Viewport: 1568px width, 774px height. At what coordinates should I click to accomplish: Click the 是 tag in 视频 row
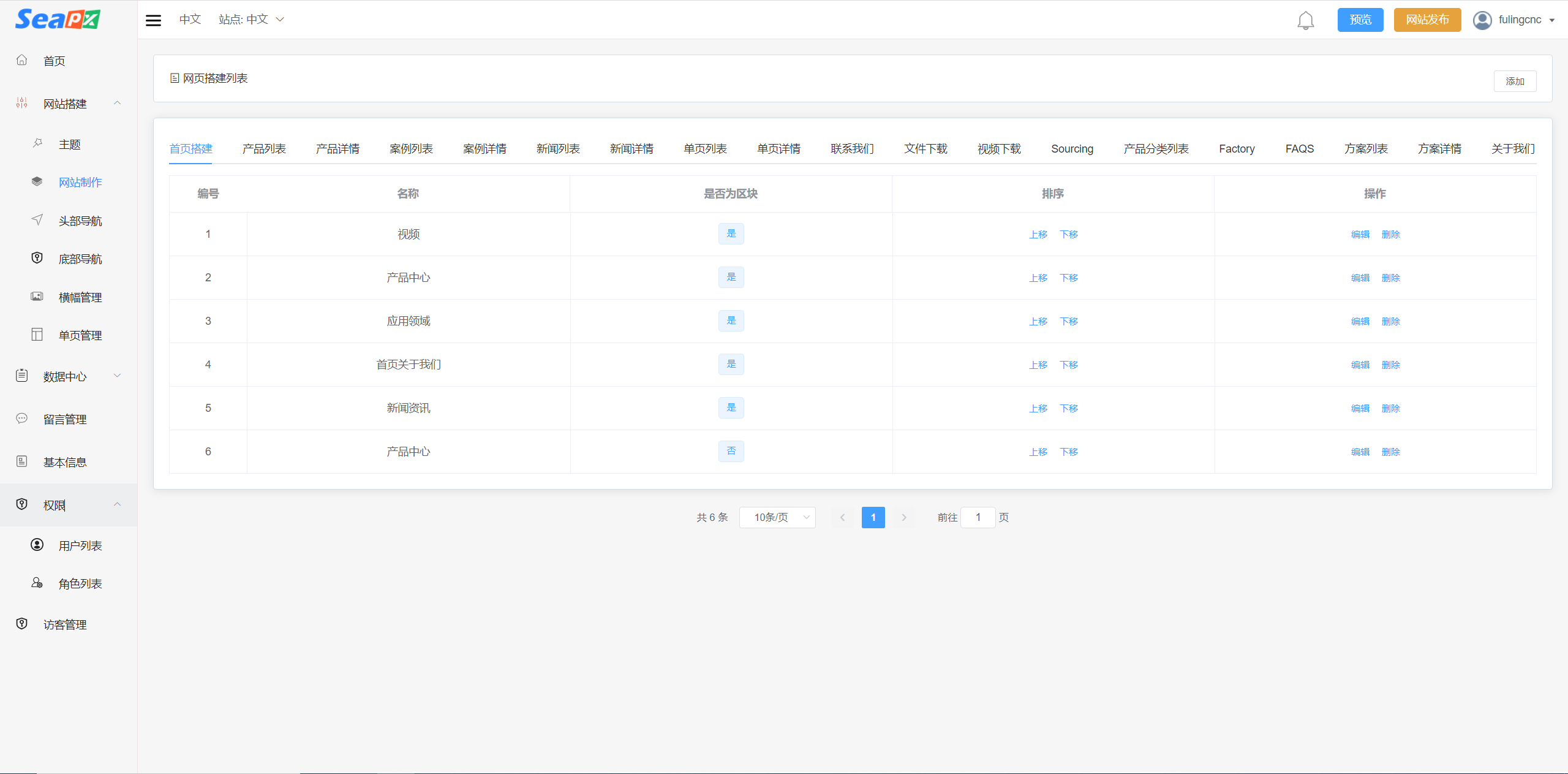pos(731,233)
